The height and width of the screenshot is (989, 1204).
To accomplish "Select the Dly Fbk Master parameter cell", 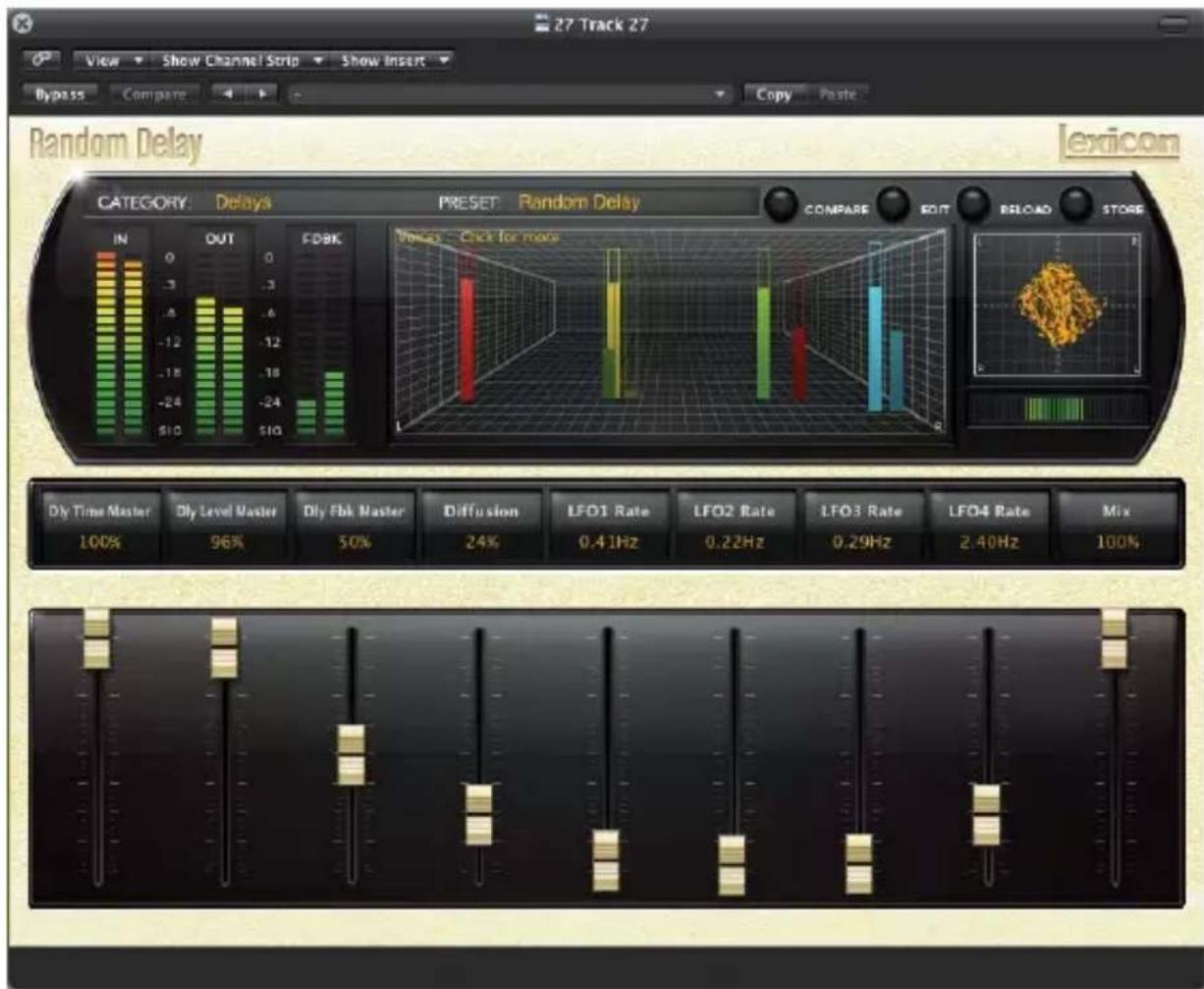I will tap(352, 529).
